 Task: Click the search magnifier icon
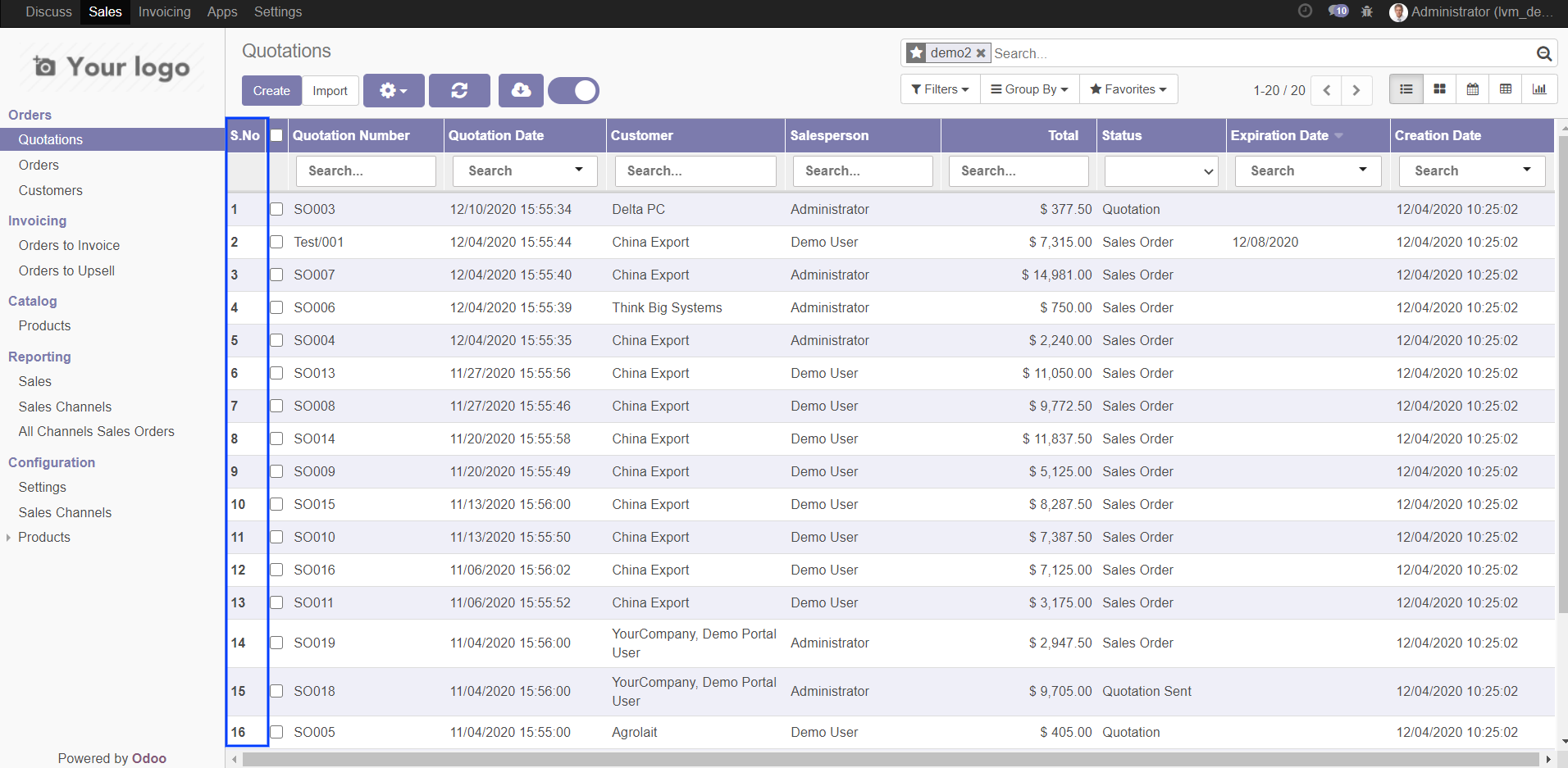1543,54
